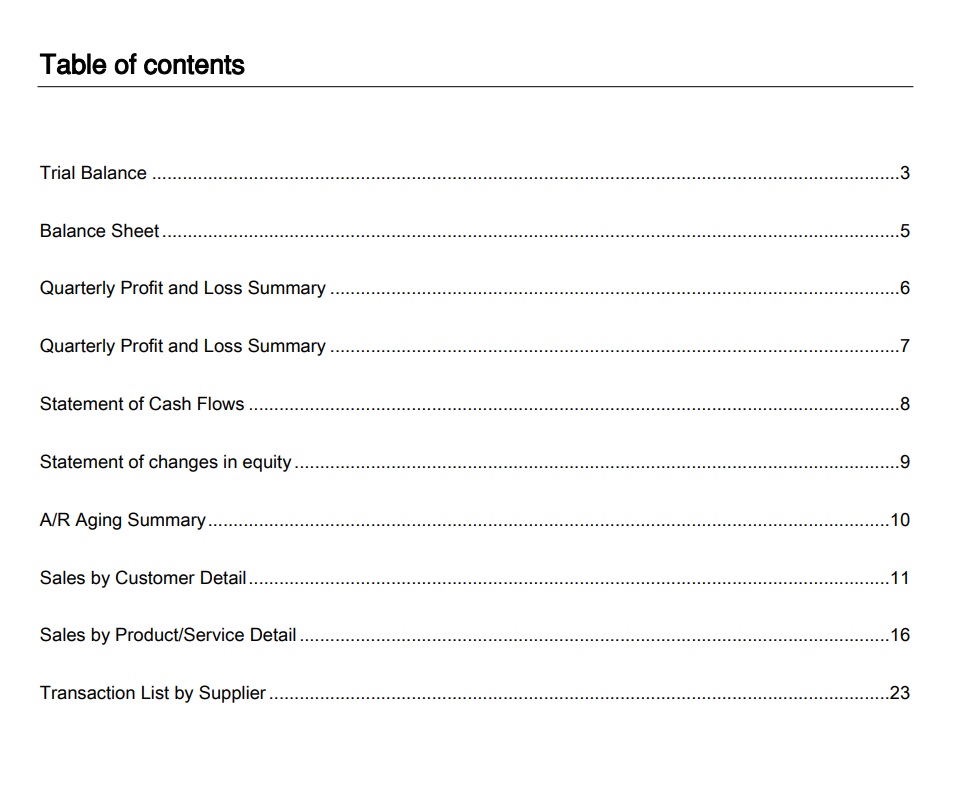Click page number 8 for Cash Flows
Viewport: 961px width, 809px height.
point(905,404)
